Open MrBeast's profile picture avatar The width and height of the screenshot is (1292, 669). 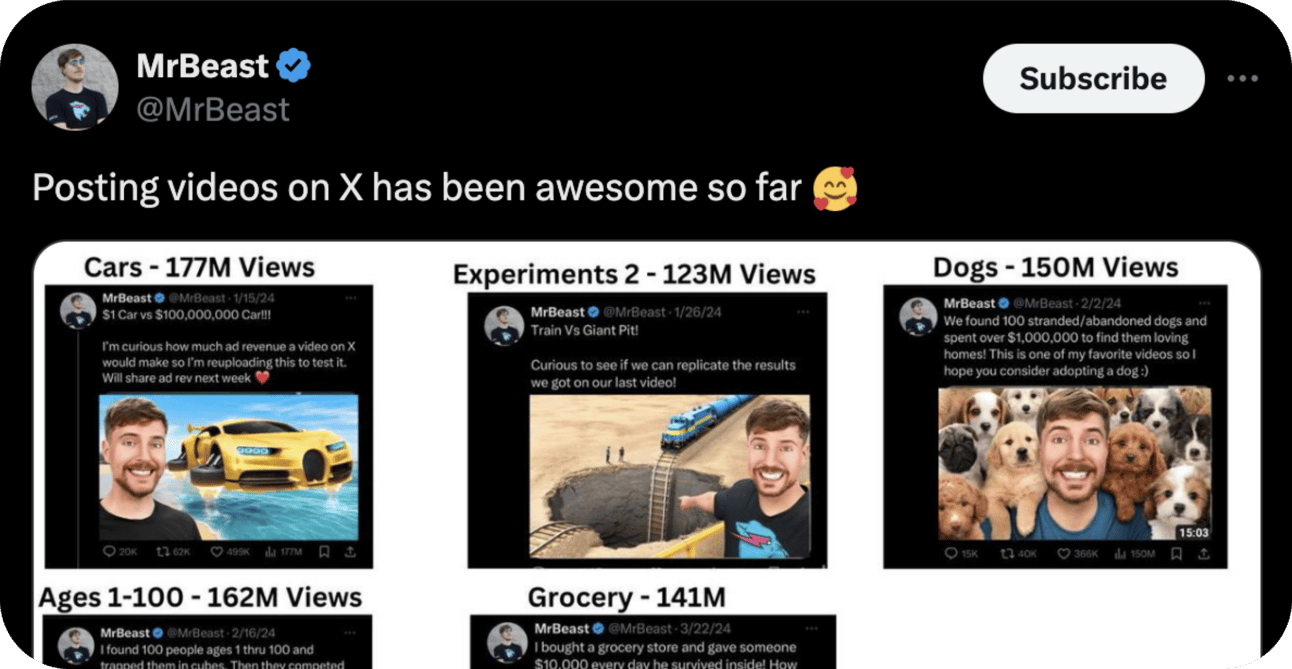pyautogui.click(x=76, y=87)
